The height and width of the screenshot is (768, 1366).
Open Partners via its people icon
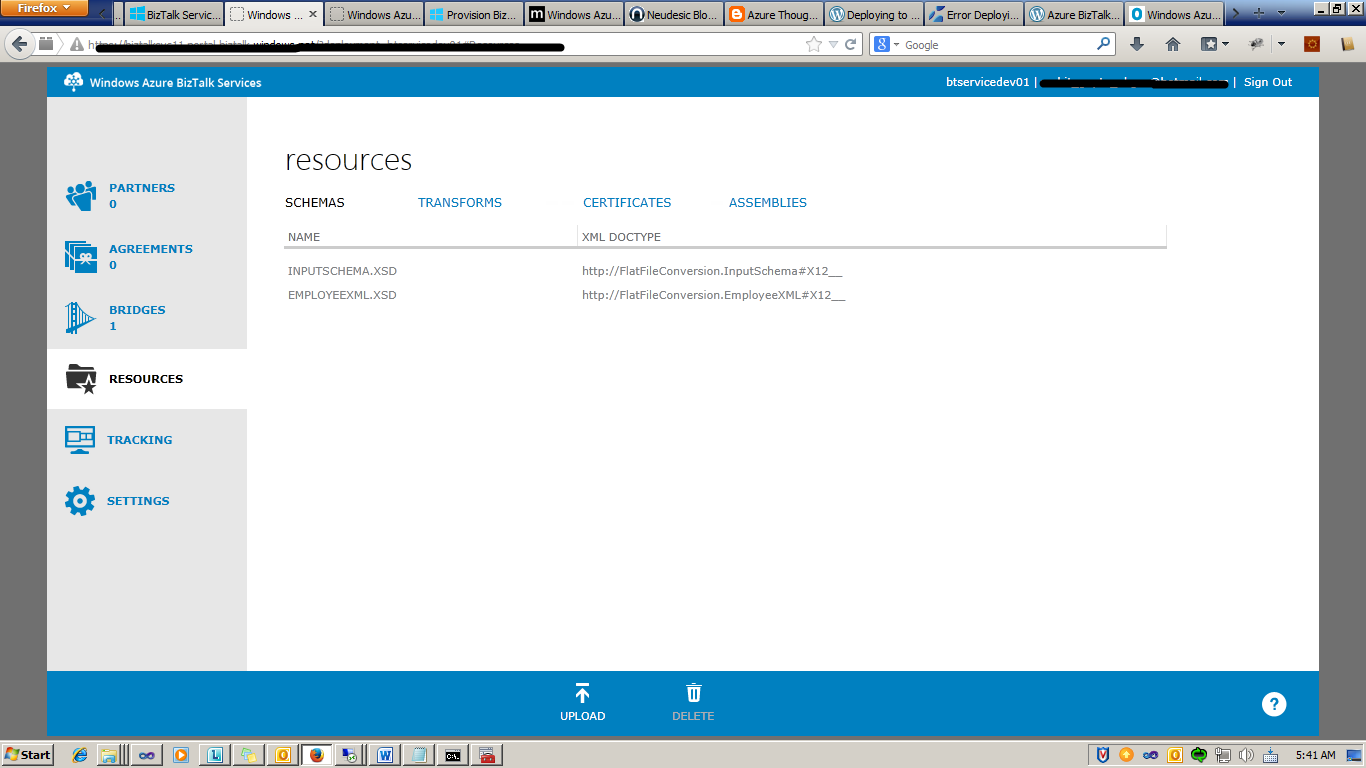(80, 196)
